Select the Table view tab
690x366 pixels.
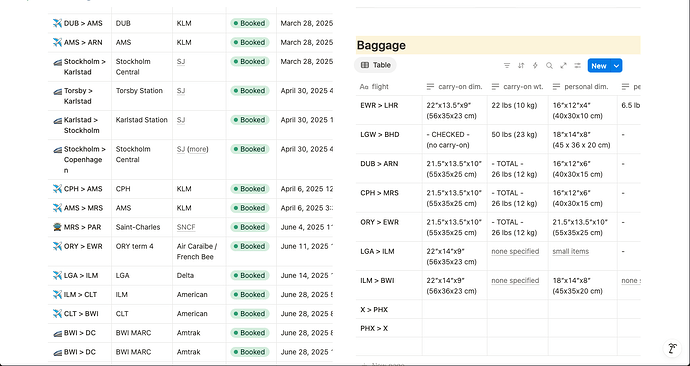click(x=375, y=65)
